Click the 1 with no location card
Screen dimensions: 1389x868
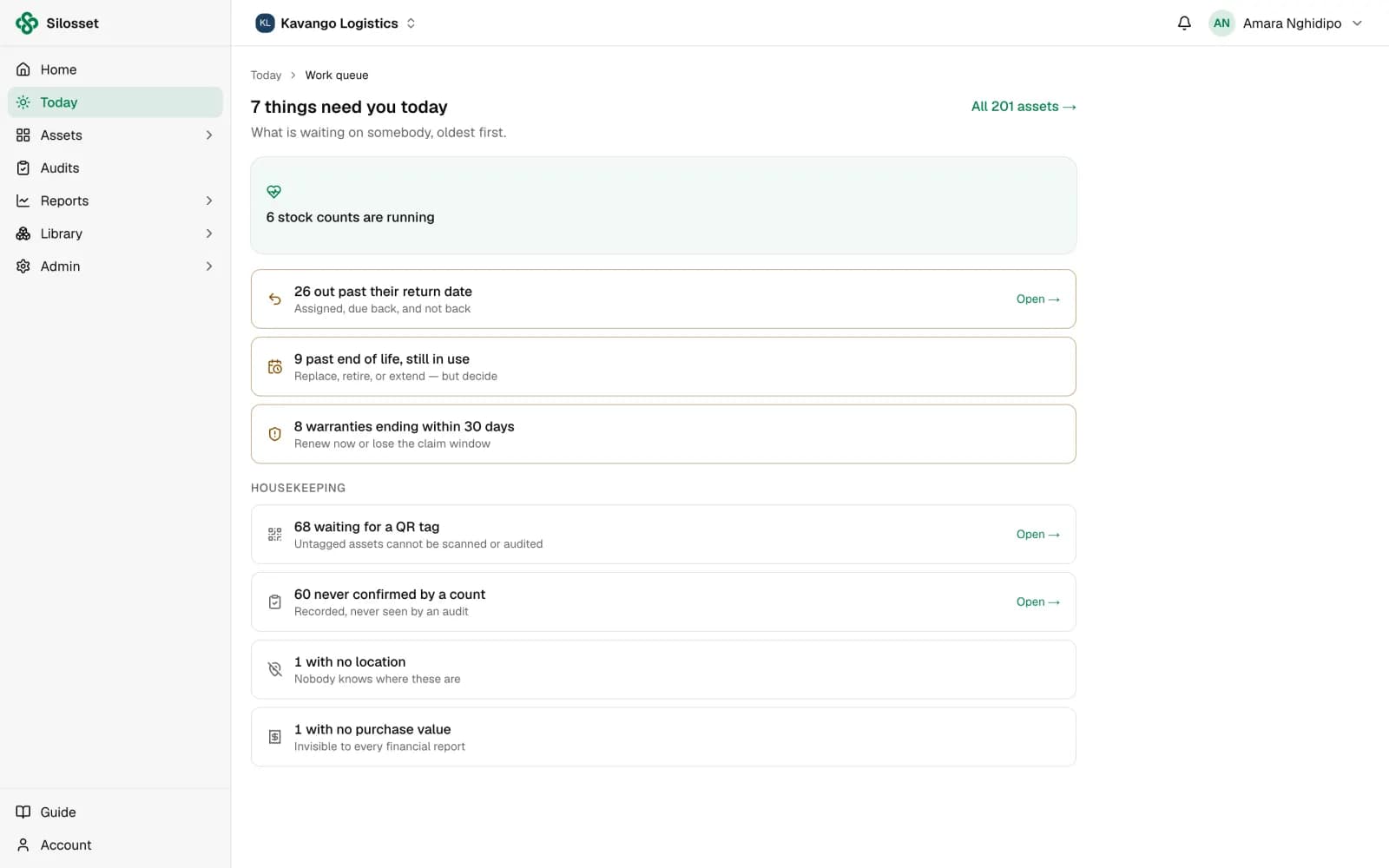663,669
